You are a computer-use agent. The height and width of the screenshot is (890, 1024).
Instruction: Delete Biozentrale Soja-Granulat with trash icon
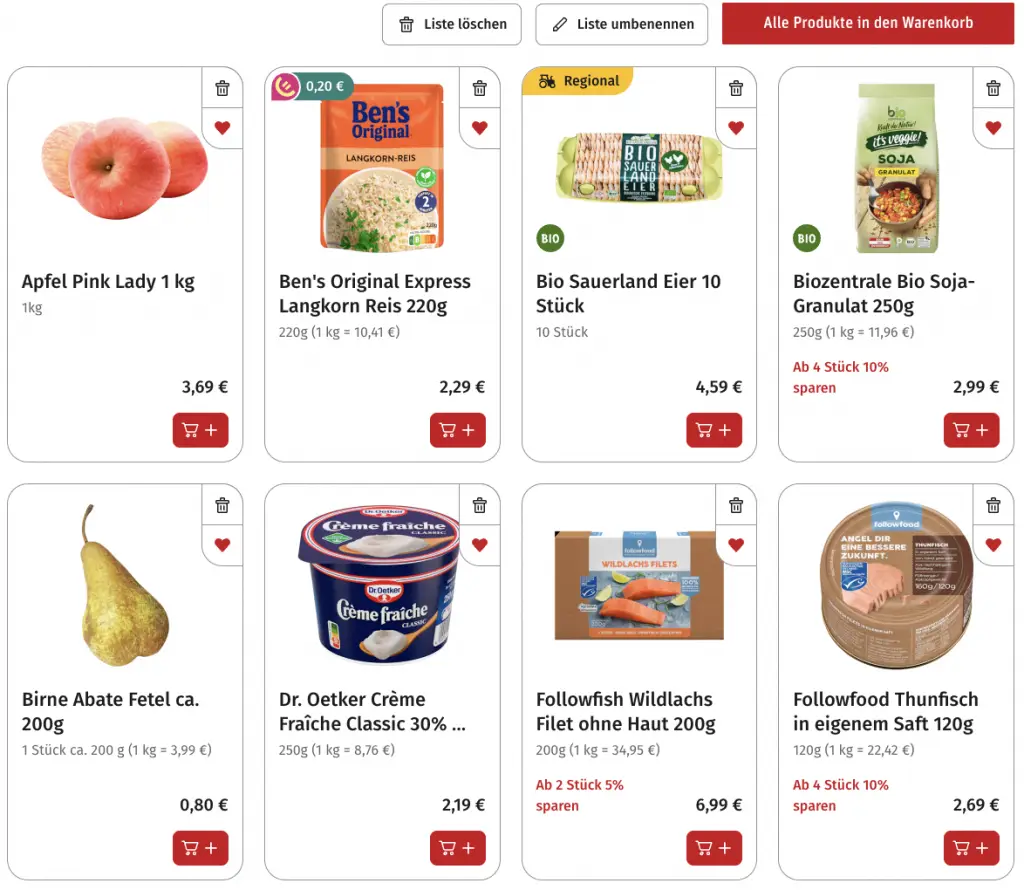pos(993,88)
